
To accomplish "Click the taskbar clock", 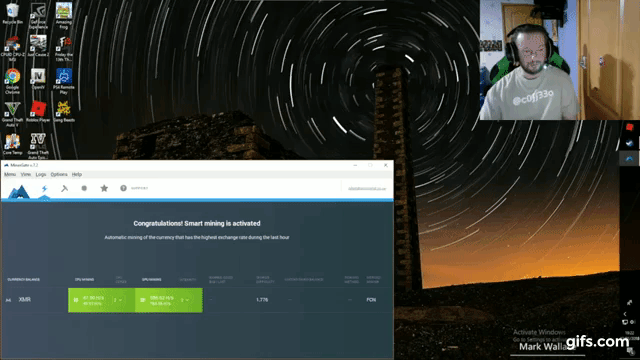I will coord(630,336).
